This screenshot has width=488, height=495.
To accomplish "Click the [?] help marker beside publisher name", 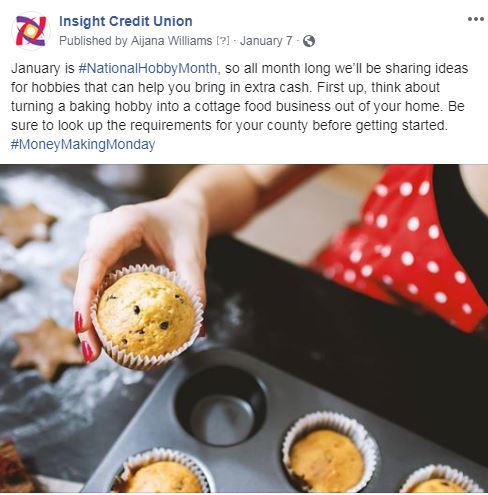I will pyautogui.click(x=223, y=41).
